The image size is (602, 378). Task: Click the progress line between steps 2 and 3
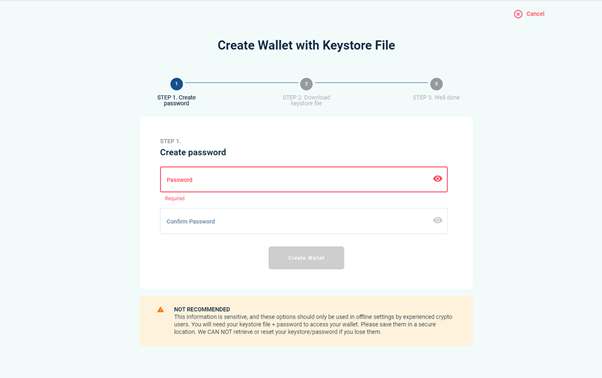point(371,83)
